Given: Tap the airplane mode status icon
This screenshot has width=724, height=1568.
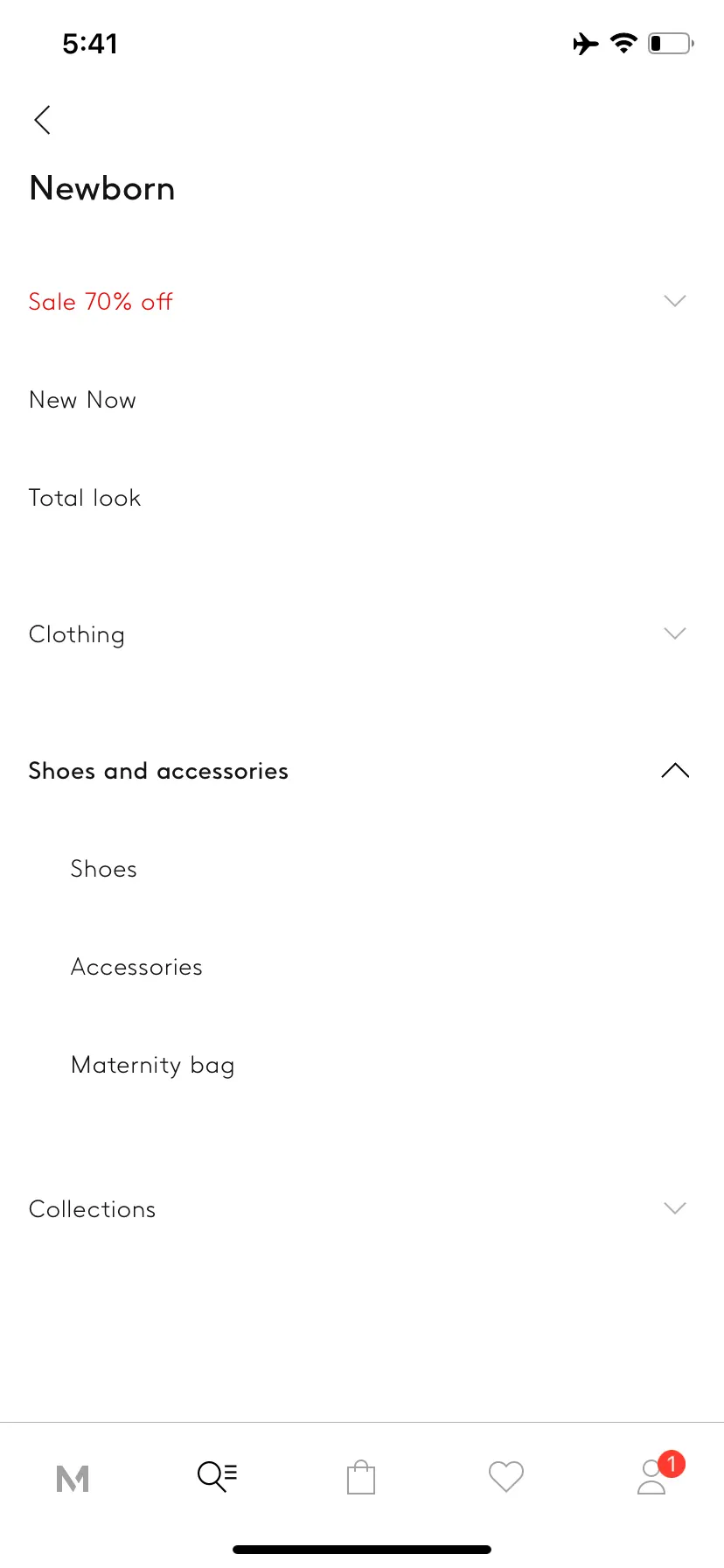Looking at the screenshot, I should click(x=586, y=43).
